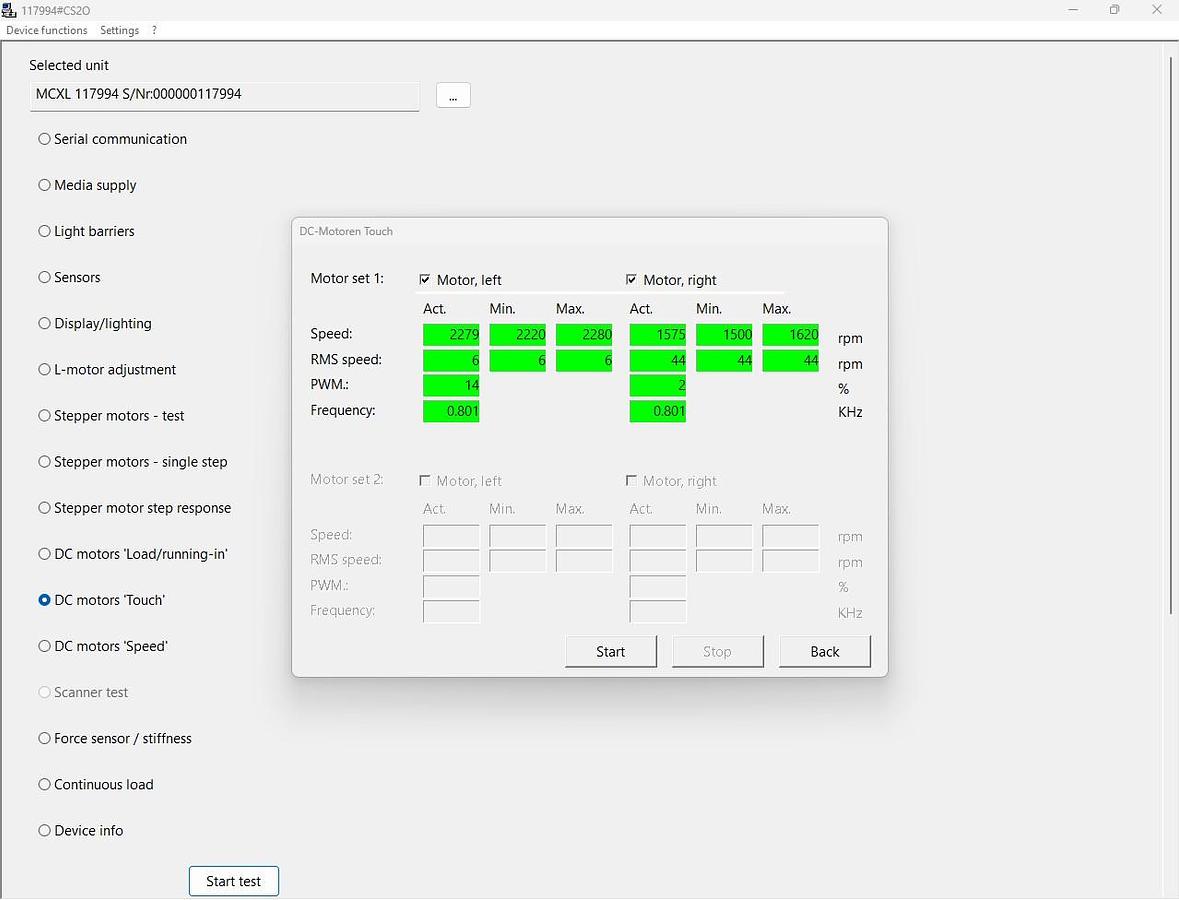Image resolution: width=1179 pixels, height=900 pixels.
Task: Click the Start test button
Action: pos(233,881)
